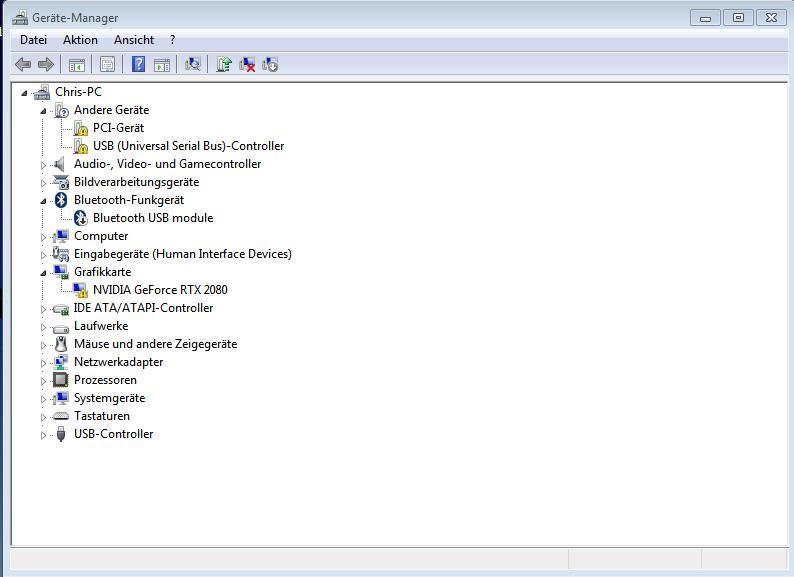Viewport: 794px width, 577px height.
Task: Expand the Computer node
Action: pos(43,237)
